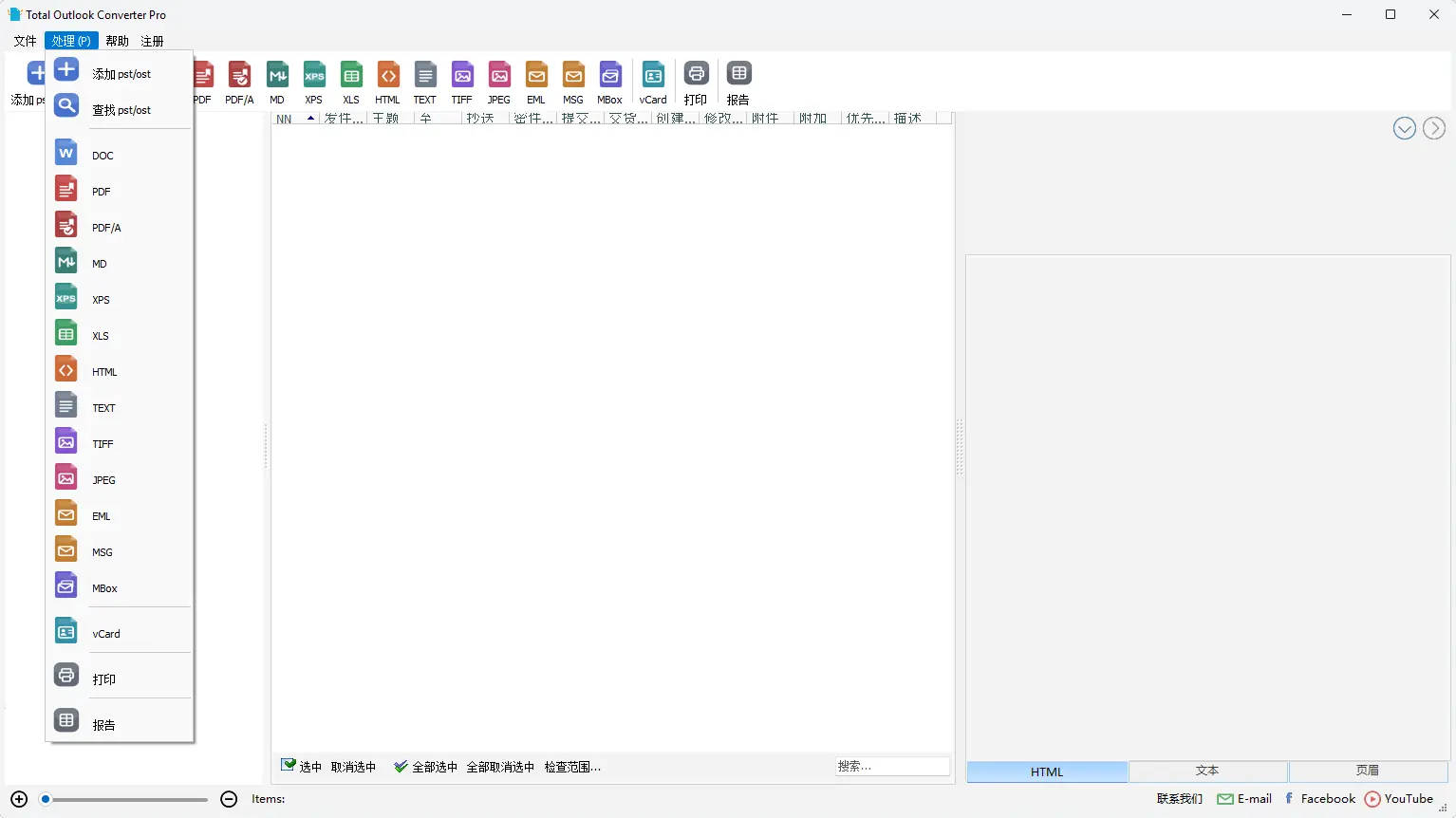Open the YouTube link
1456x818 pixels.
1399,799
